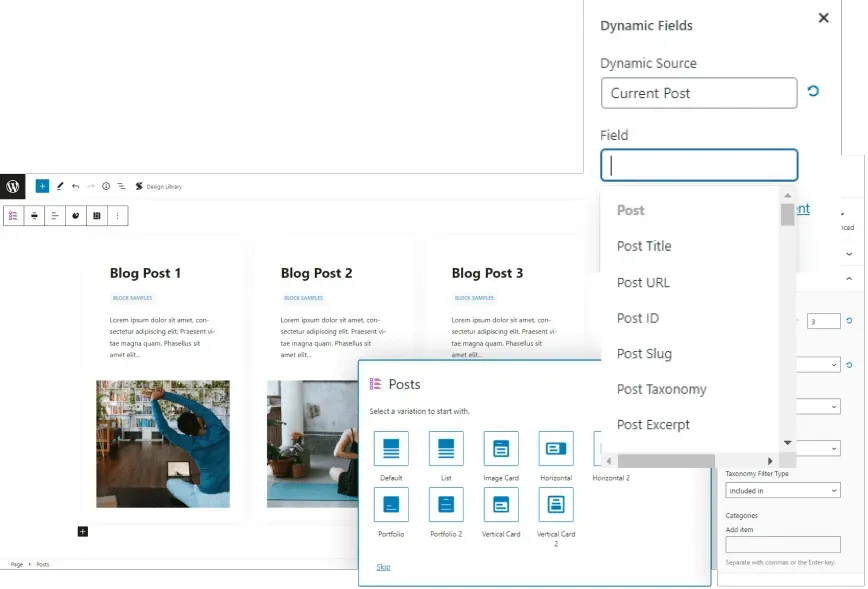868x589 pixels.
Task: Select the Portfolio 2 variation
Action: (446, 505)
